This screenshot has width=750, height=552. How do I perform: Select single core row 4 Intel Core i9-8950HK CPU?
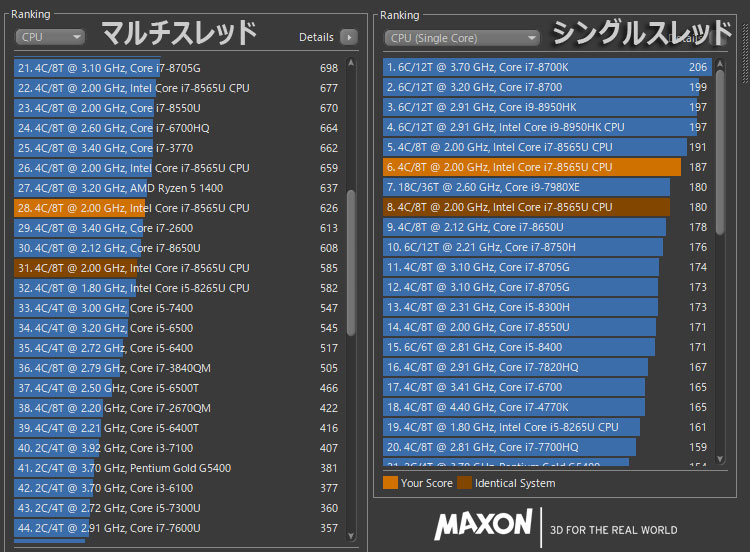click(x=547, y=127)
